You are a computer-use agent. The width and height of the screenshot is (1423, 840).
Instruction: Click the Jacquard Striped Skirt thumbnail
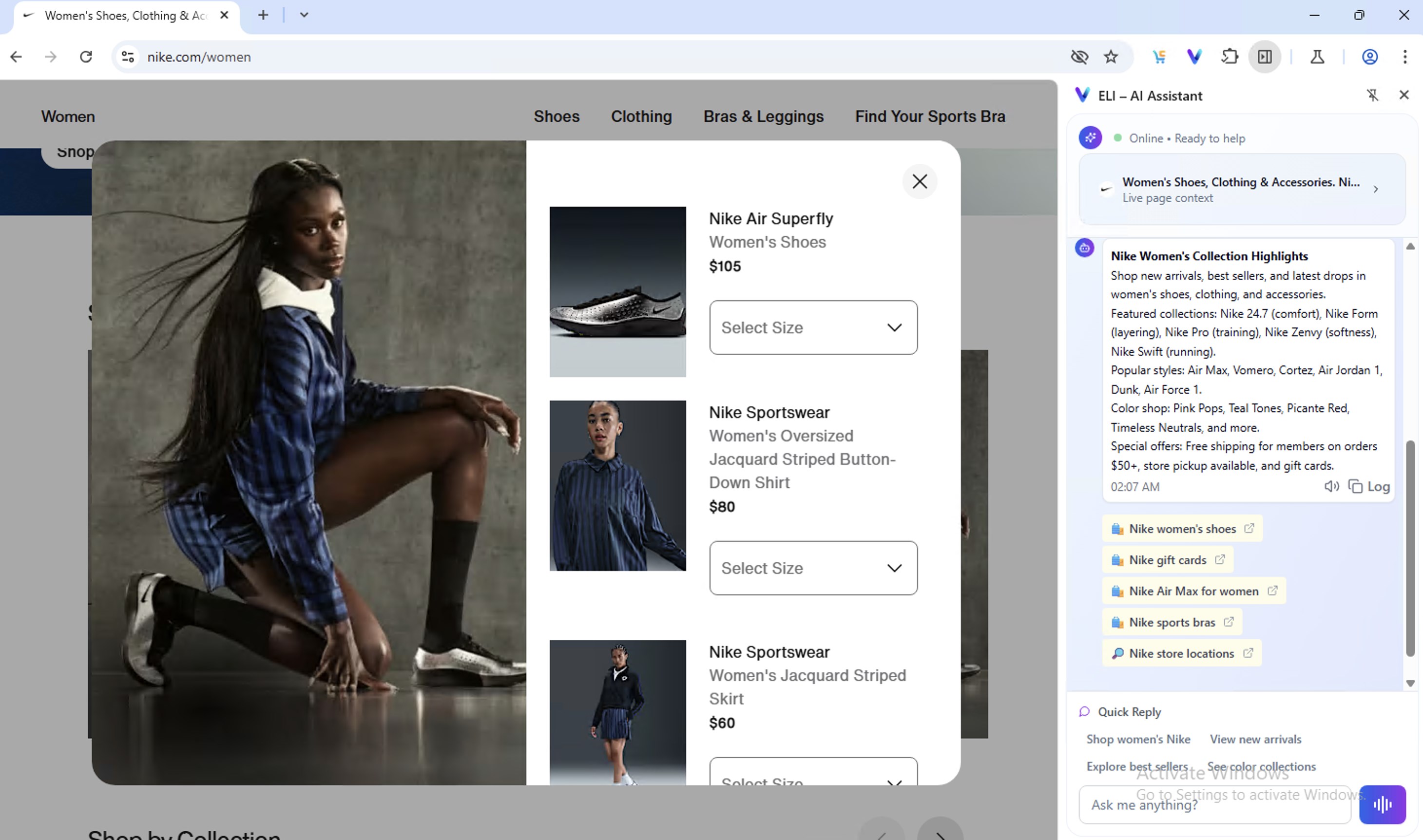[x=617, y=712]
